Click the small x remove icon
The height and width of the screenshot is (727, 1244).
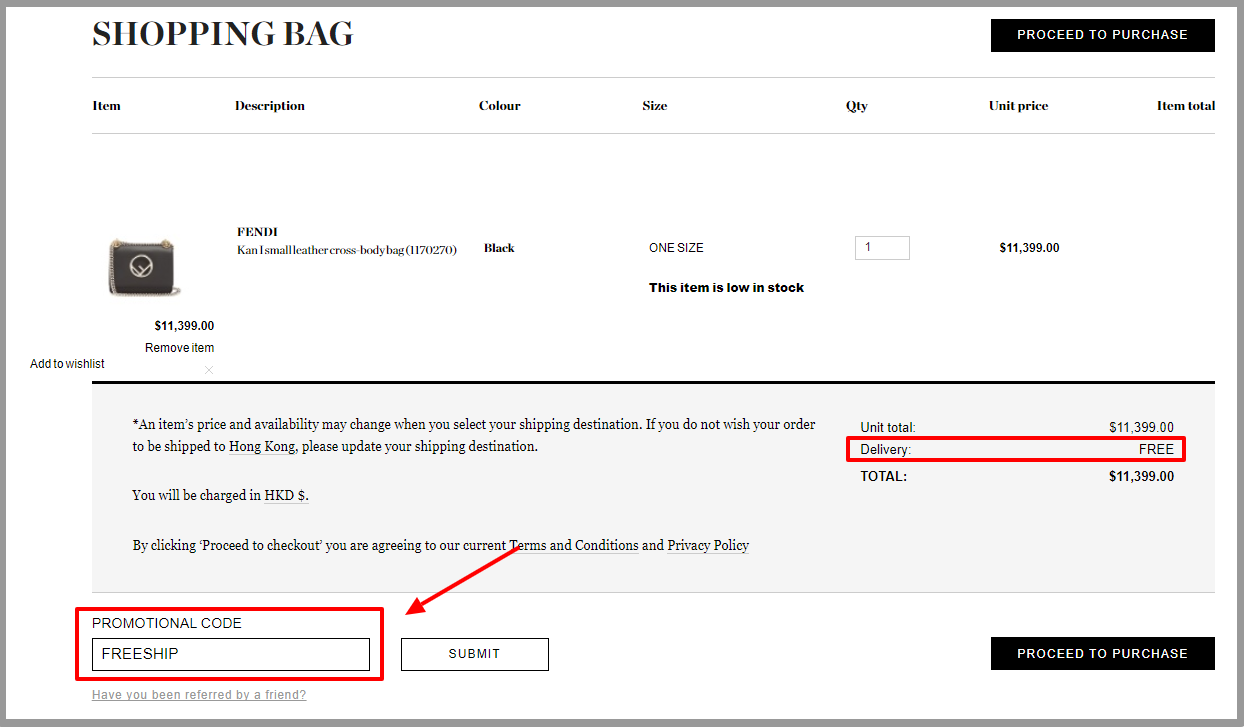[209, 370]
